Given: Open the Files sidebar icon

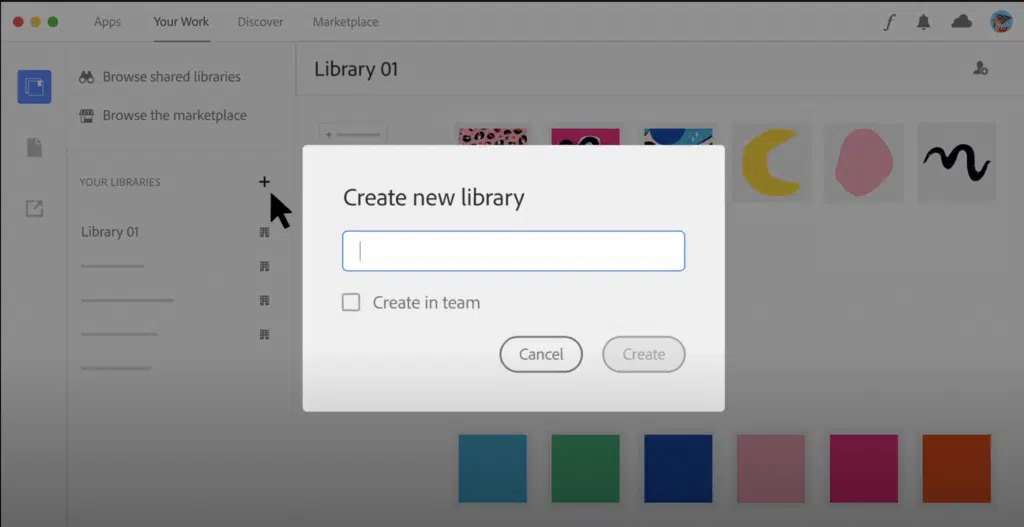Looking at the screenshot, I should (34, 148).
